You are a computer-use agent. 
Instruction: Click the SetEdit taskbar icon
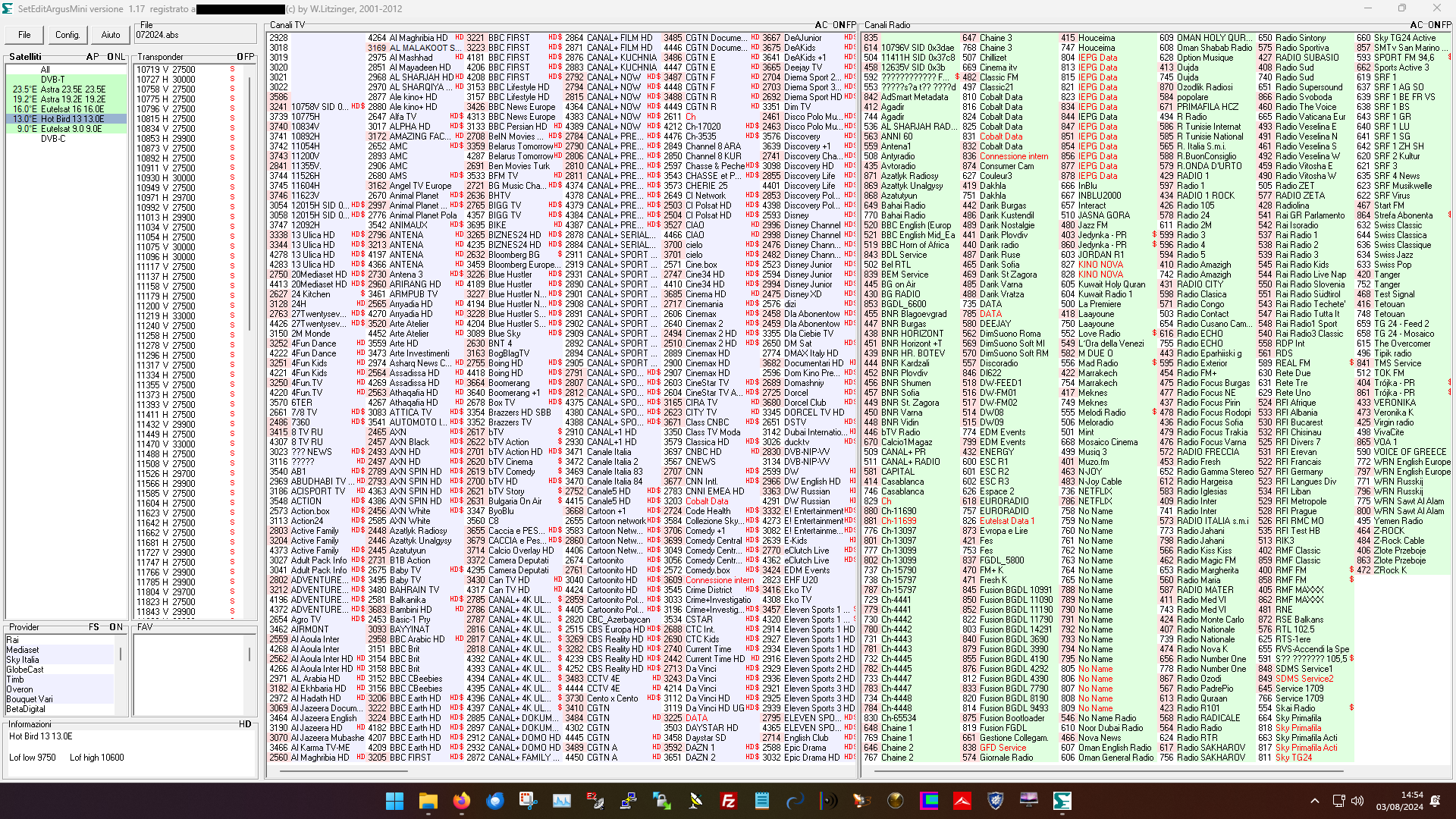[1062, 800]
